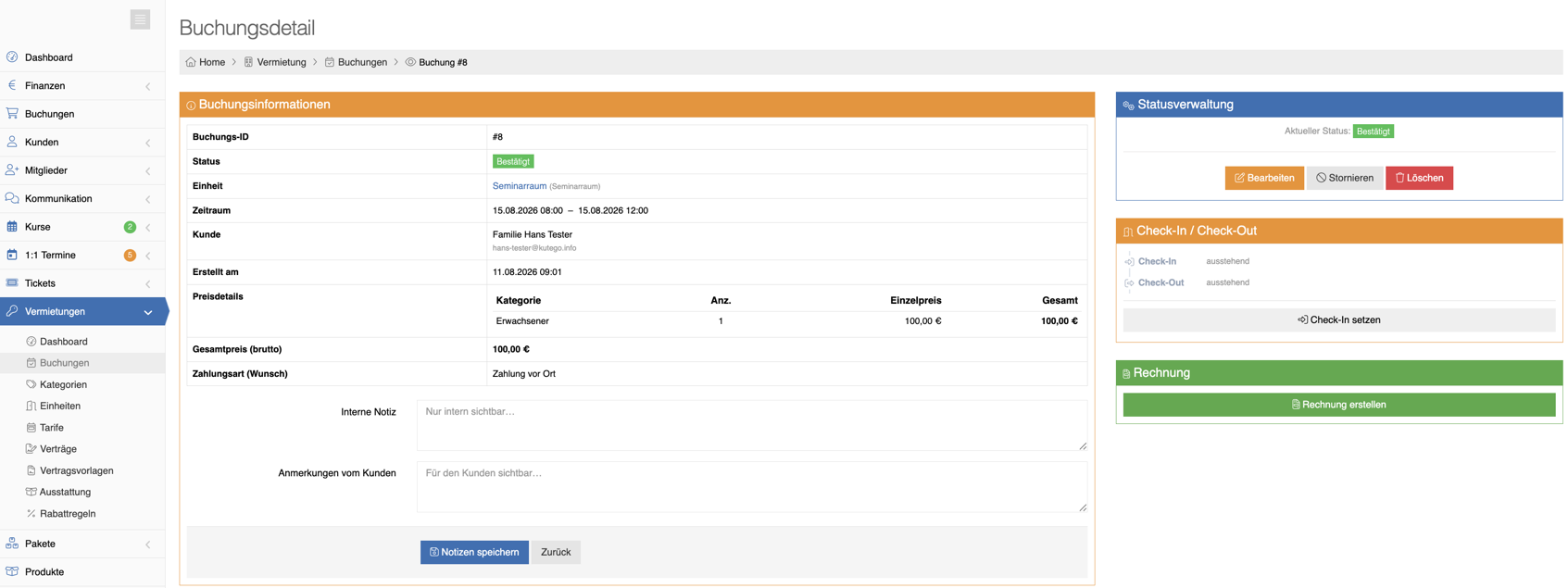This screenshot has width=1568, height=588.
Task: Click into the Anmerkungen vom Kunden text area
Action: (x=752, y=487)
